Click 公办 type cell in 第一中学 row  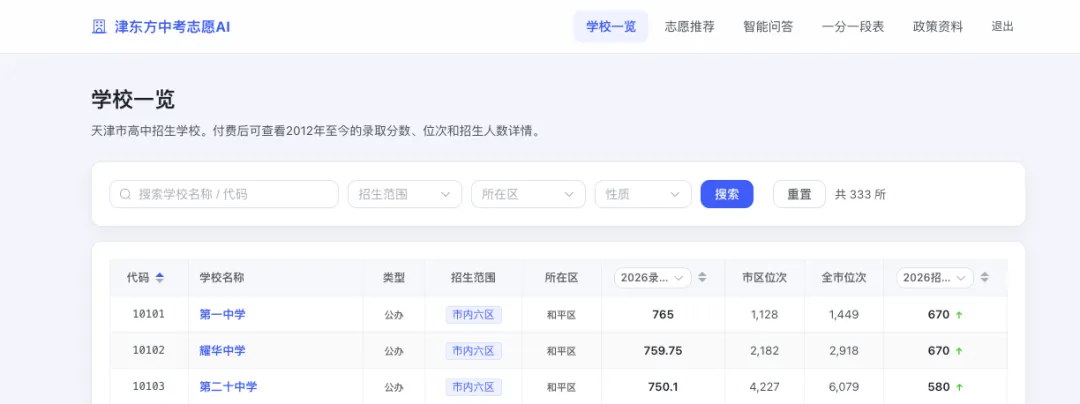(394, 315)
